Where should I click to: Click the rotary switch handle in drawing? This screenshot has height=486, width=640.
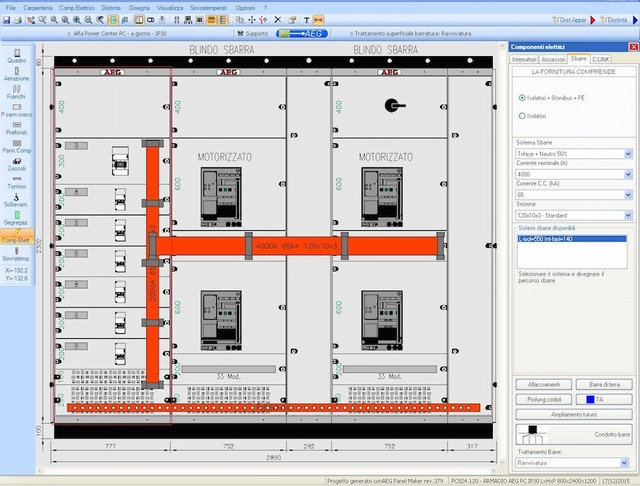pos(394,106)
